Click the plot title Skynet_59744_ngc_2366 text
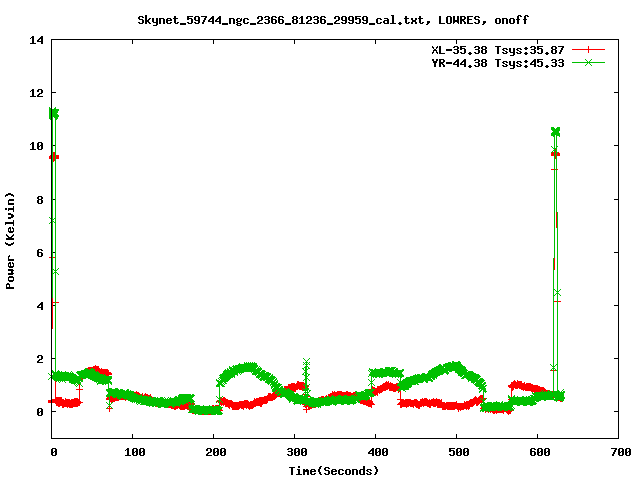 pos(333,20)
